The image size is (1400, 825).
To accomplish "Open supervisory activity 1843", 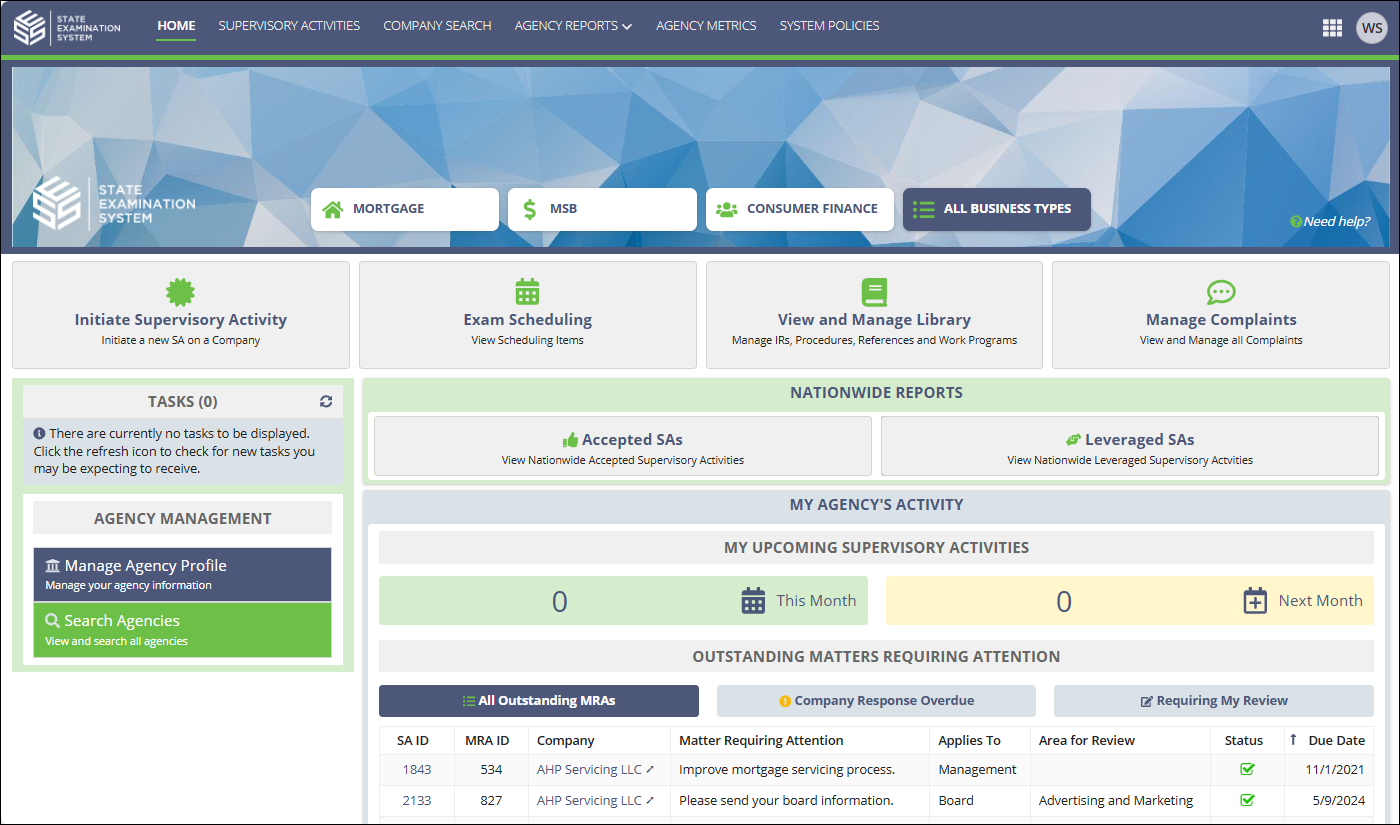I will (417, 769).
